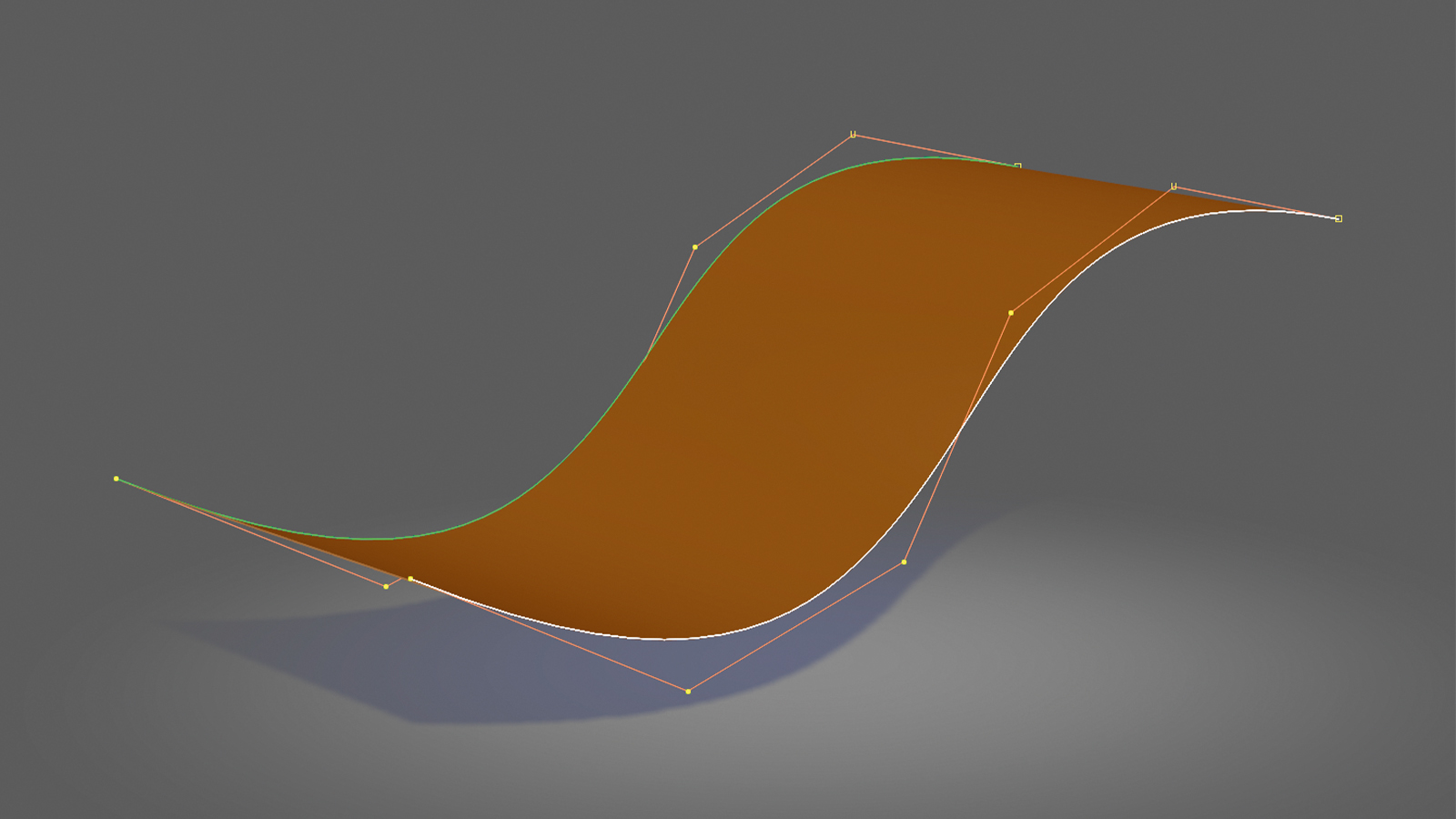Select the square corner handle ending the green curve
Viewport: 1456px width, 819px height.
[1016, 166]
